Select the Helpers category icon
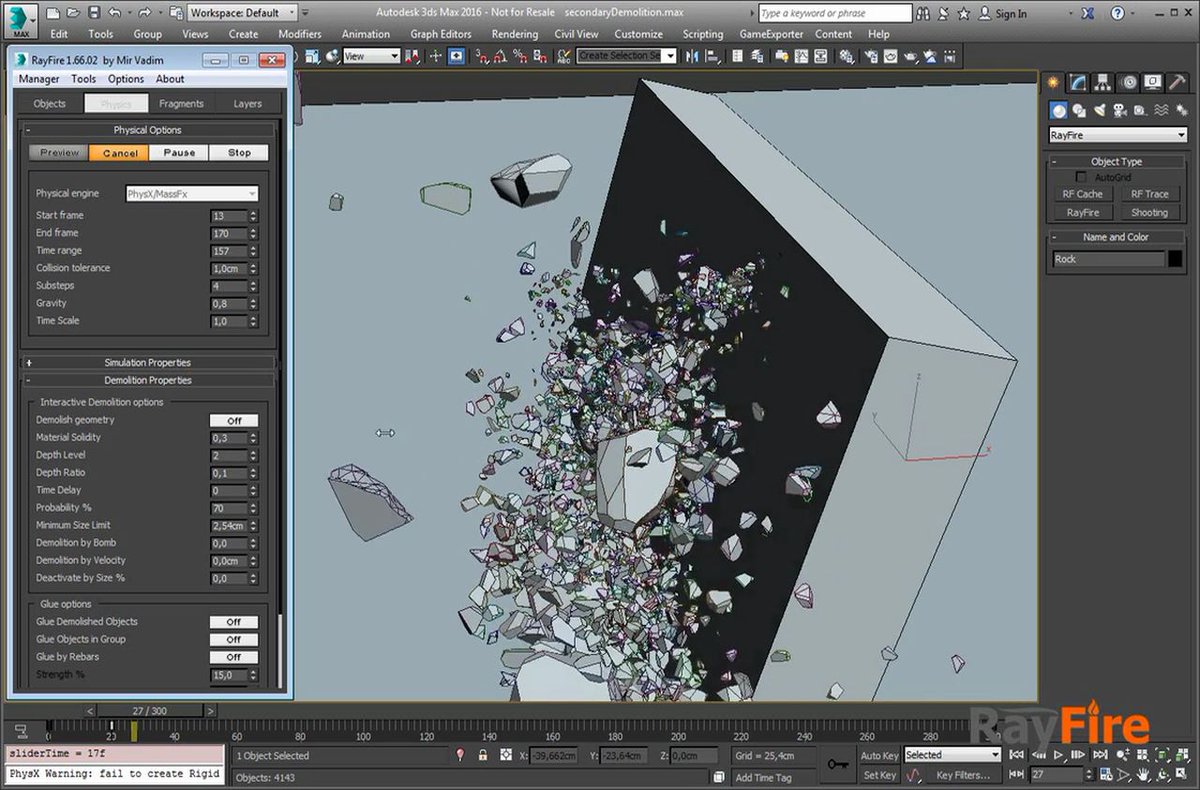Image resolution: width=1200 pixels, height=790 pixels. point(1142,110)
